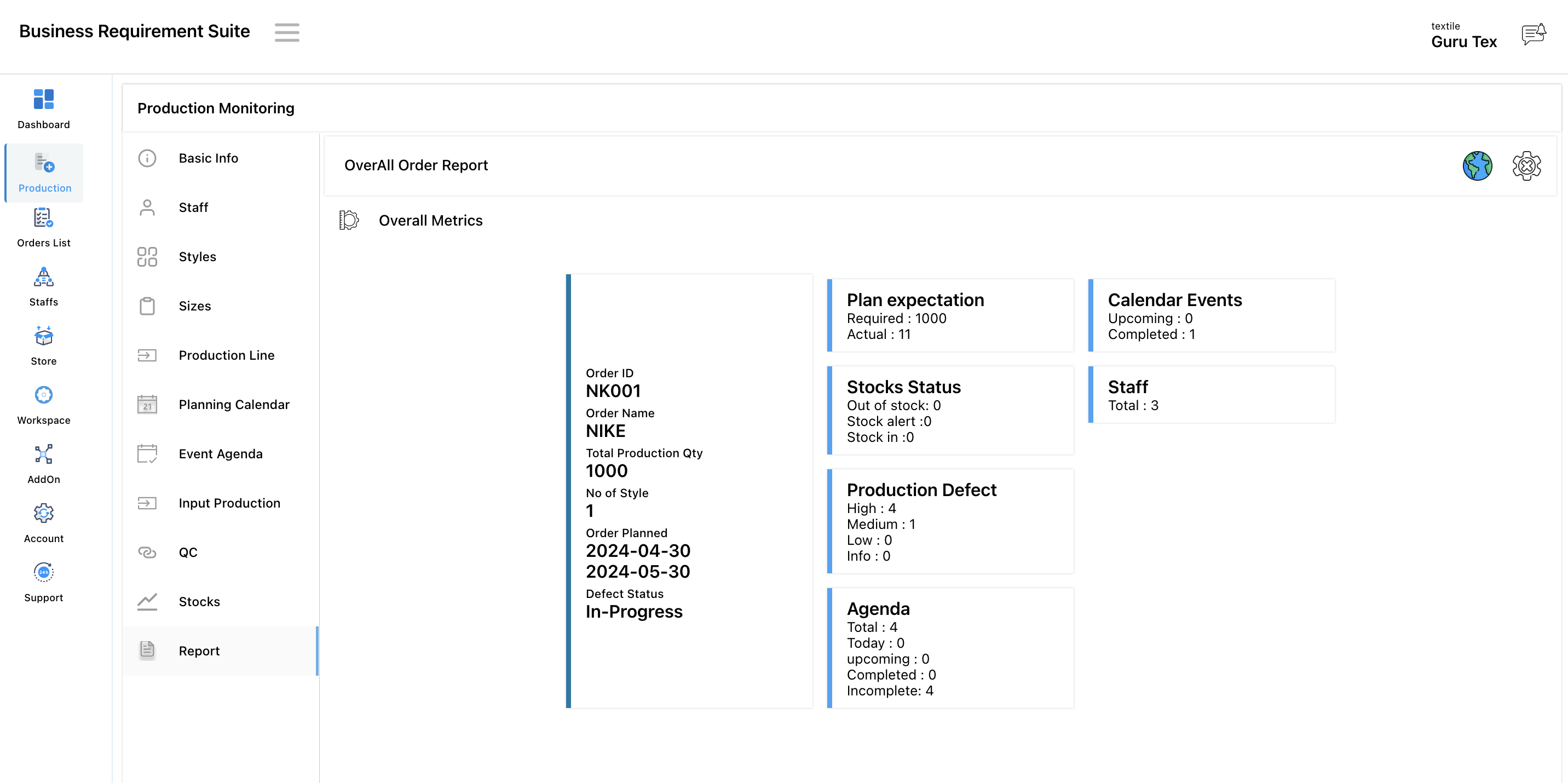Open the Store icon
Screen dimensions: 1568x783
pyautogui.click(x=43, y=336)
